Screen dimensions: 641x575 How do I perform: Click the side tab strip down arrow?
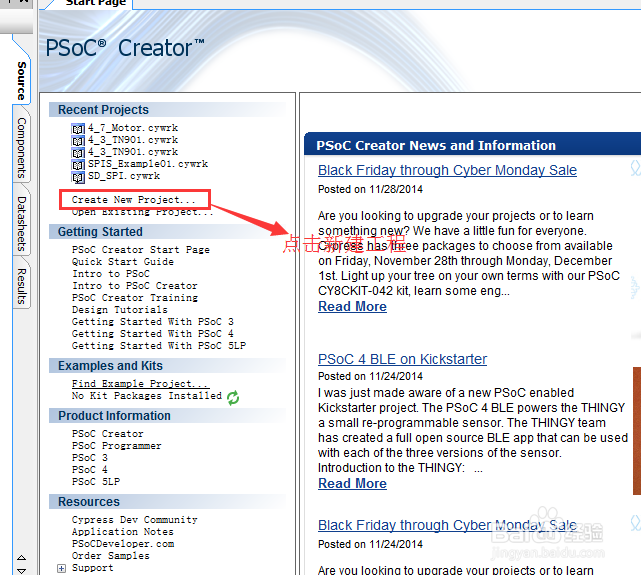22,571
